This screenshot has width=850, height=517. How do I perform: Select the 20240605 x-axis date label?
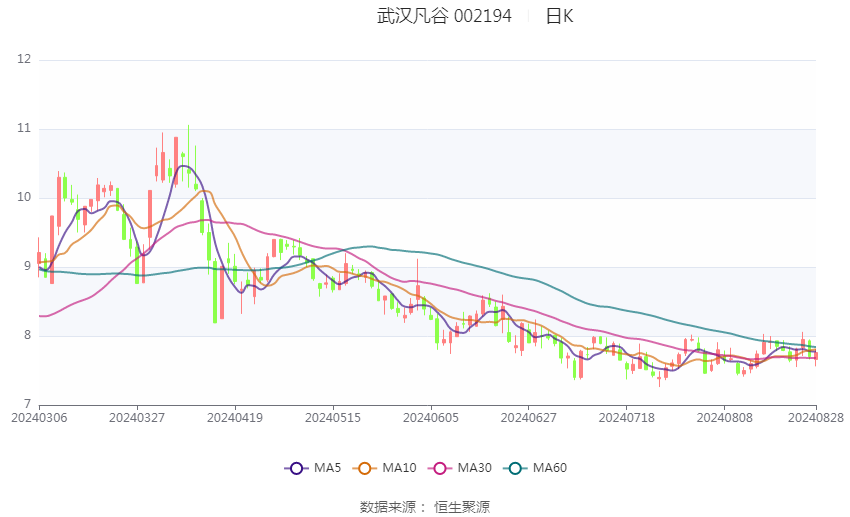click(x=431, y=418)
